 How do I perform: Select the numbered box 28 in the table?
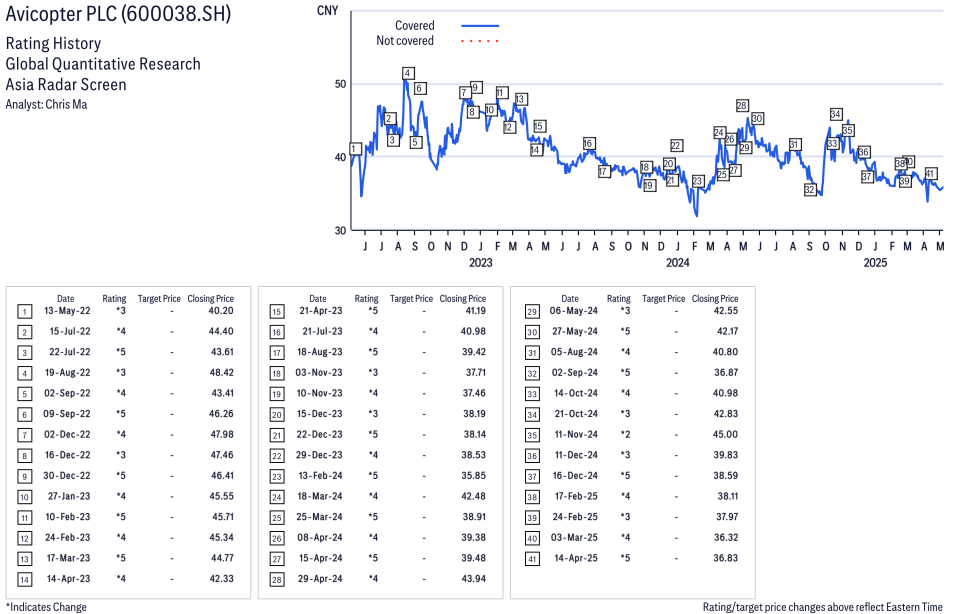[277, 579]
